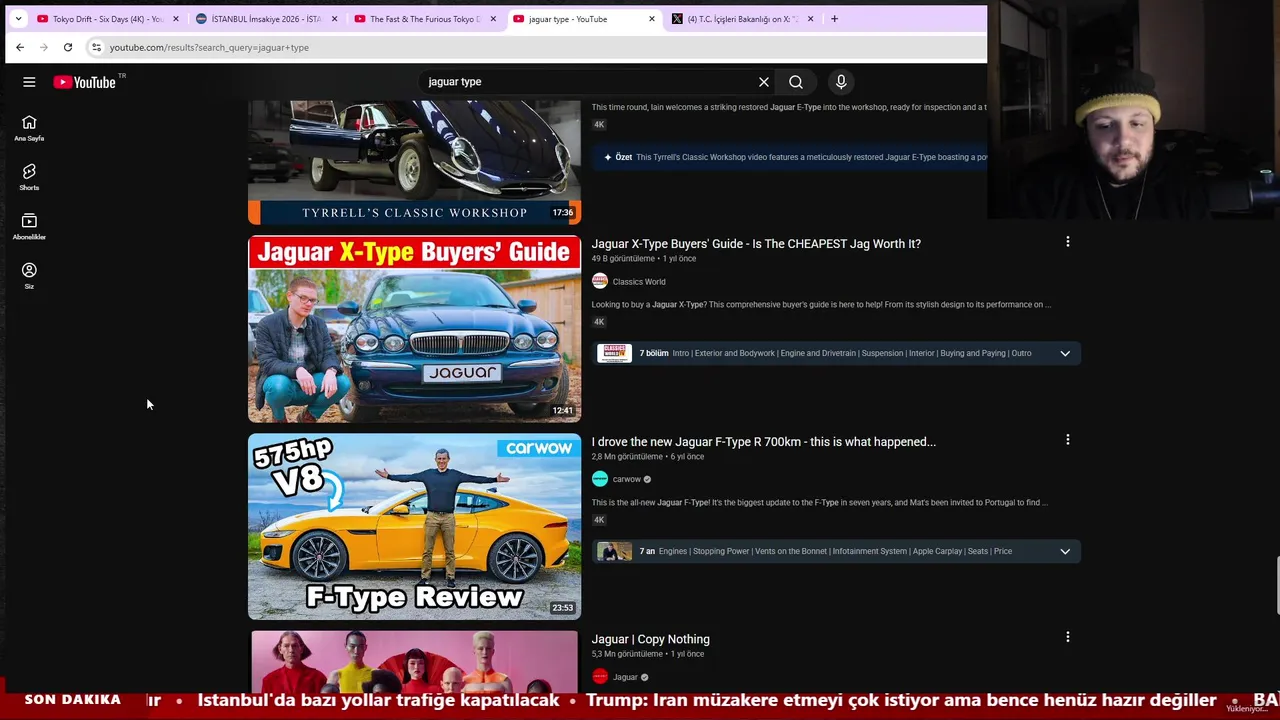
Task: Open Jaguar | Copy Nothing video title
Action: pos(650,639)
